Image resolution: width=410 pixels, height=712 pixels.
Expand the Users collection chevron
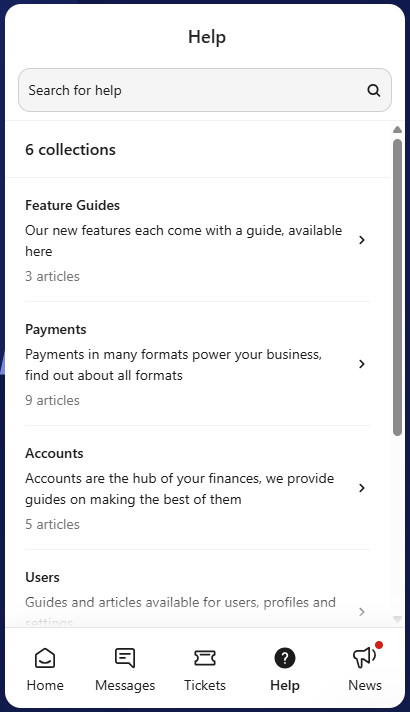(361, 612)
